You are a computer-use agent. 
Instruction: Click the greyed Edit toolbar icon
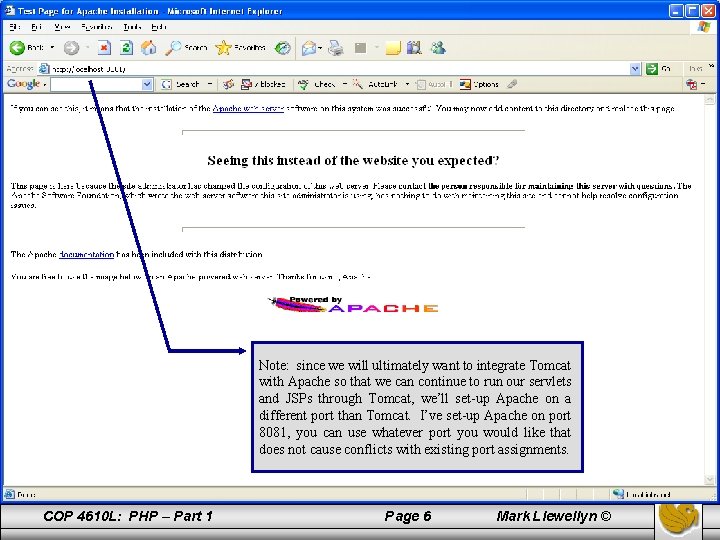pos(360,48)
